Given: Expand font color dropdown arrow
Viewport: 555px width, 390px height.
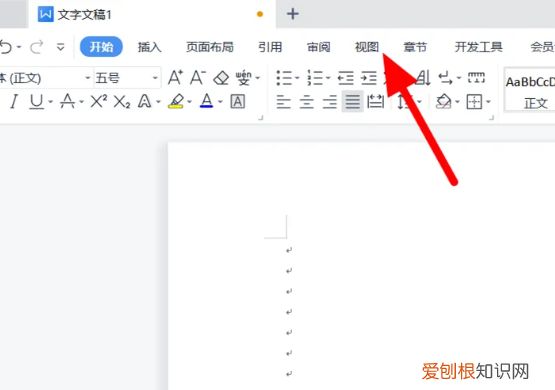Looking at the screenshot, I should [x=220, y=102].
